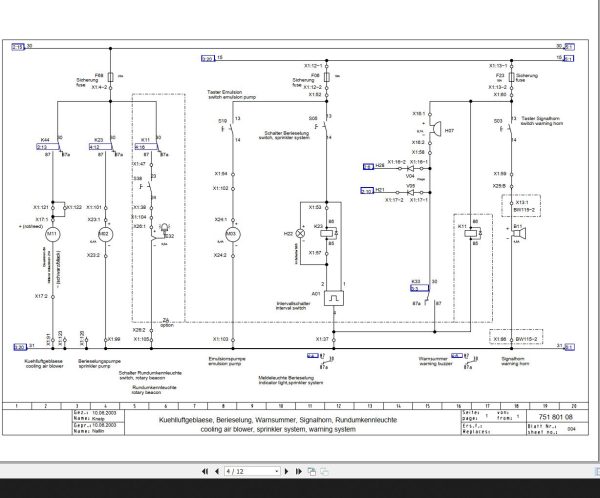Click the M11 cooling air blower motor symbol
The height and width of the screenshot is (498, 600).
(53, 234)
